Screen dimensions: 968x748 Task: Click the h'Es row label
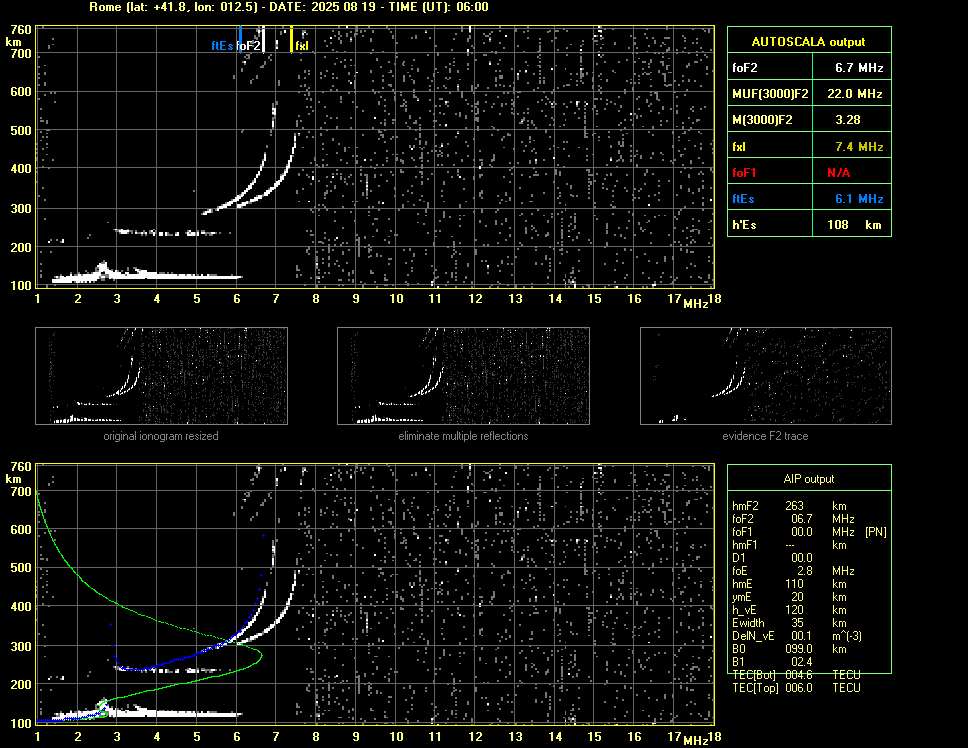[744, 225]
